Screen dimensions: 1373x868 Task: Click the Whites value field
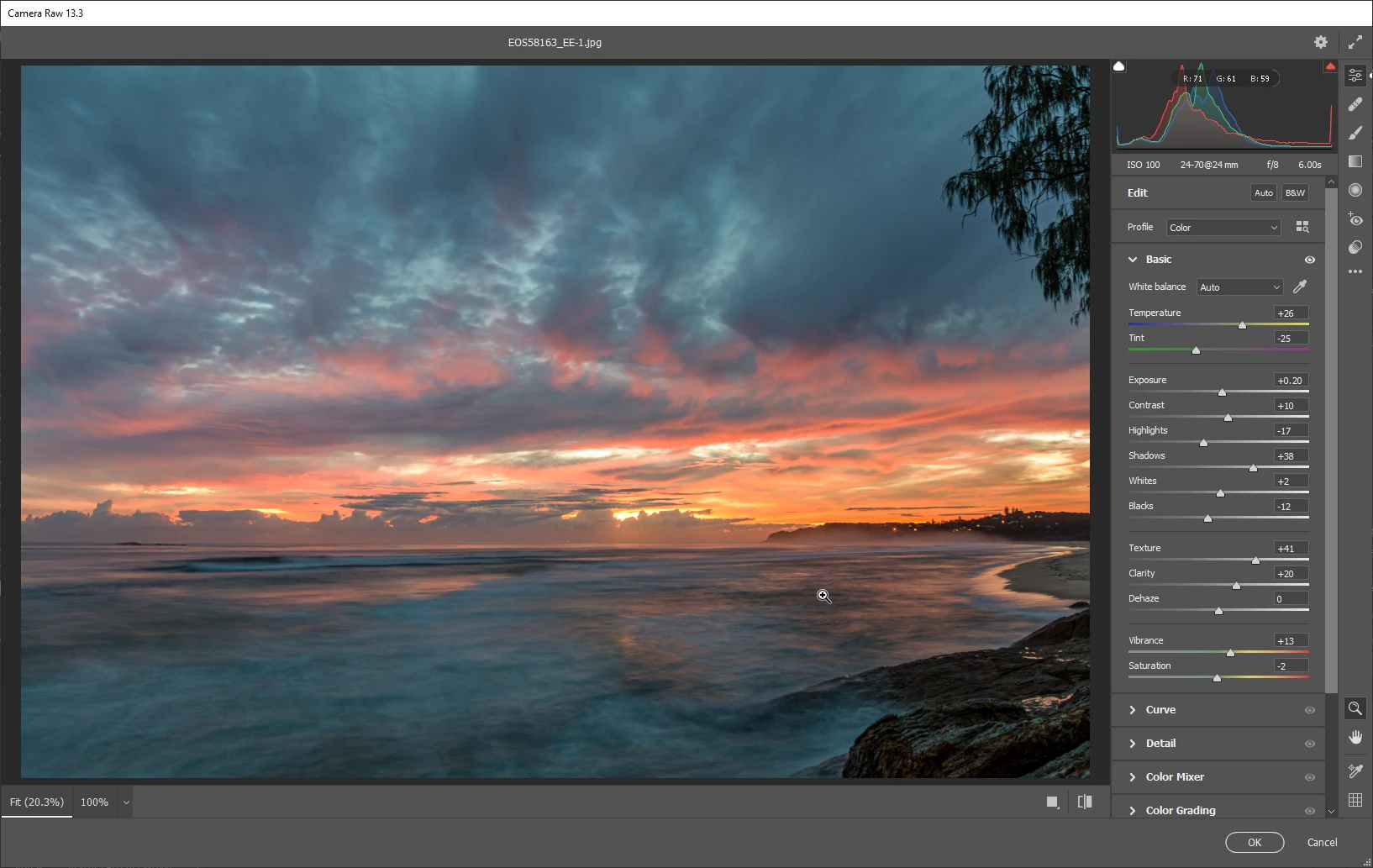click(1291, 481)
